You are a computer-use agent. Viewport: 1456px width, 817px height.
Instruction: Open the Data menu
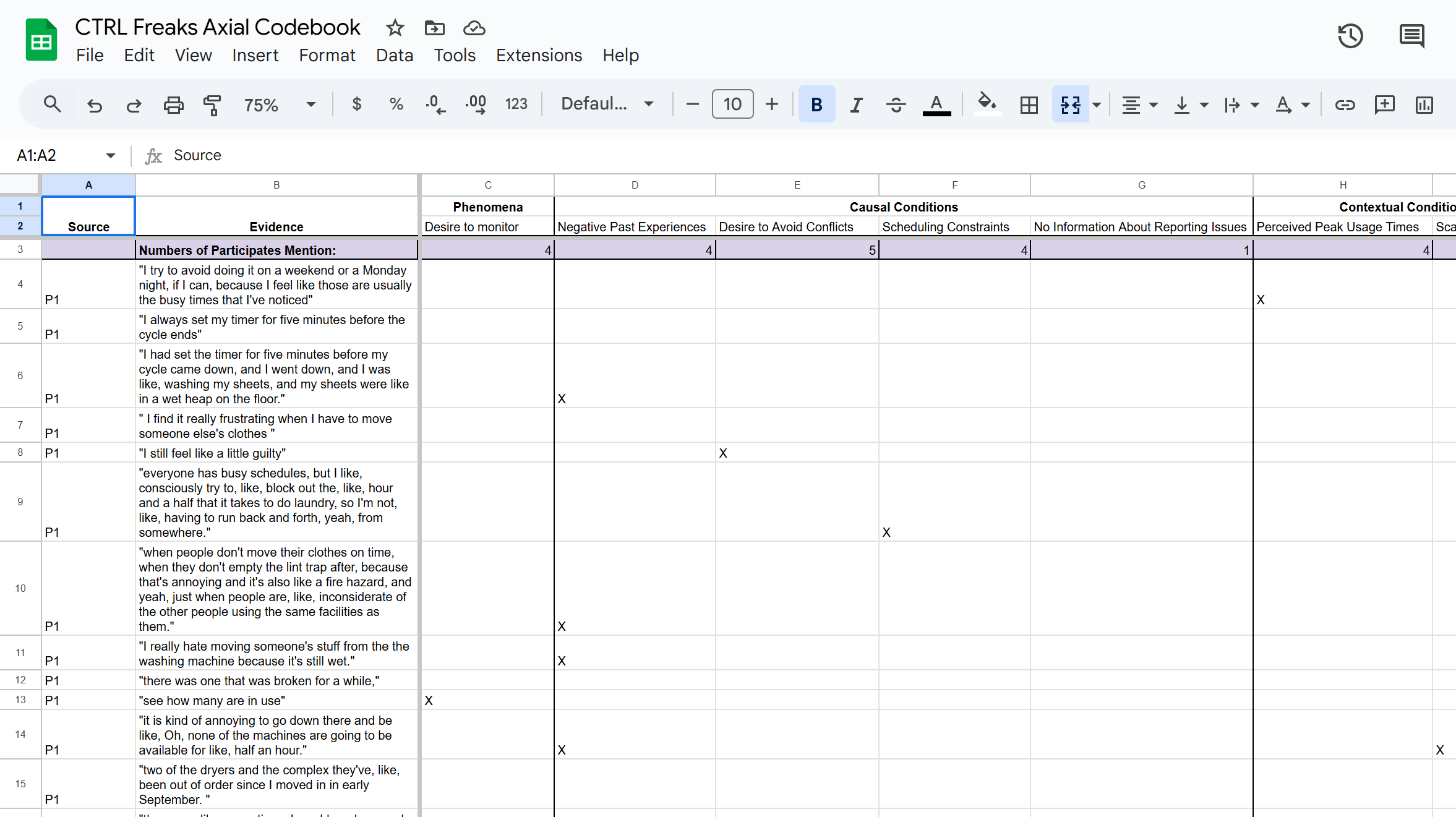coord(395,56)
